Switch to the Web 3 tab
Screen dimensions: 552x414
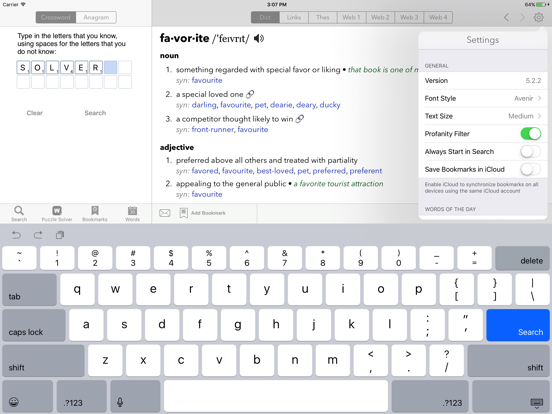[x=409, y=17]
